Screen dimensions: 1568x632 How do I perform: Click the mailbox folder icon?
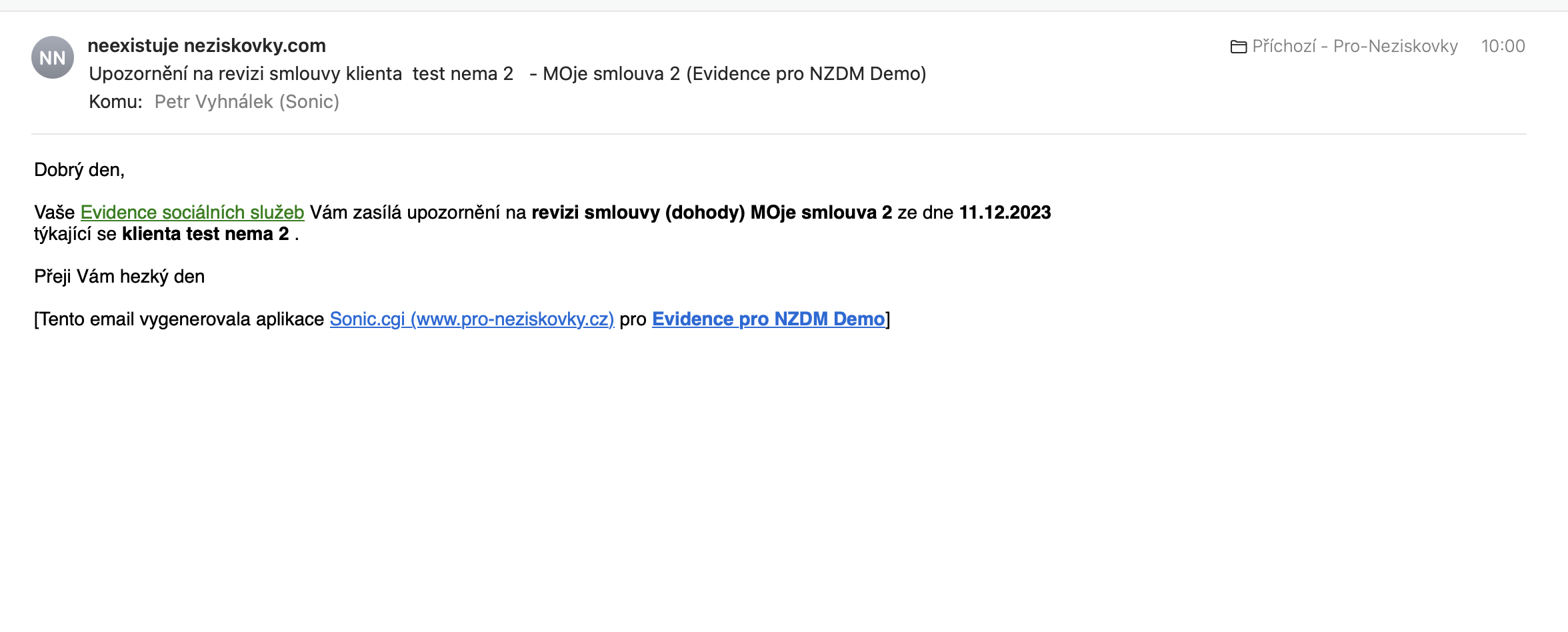[x=1238, y=47]
